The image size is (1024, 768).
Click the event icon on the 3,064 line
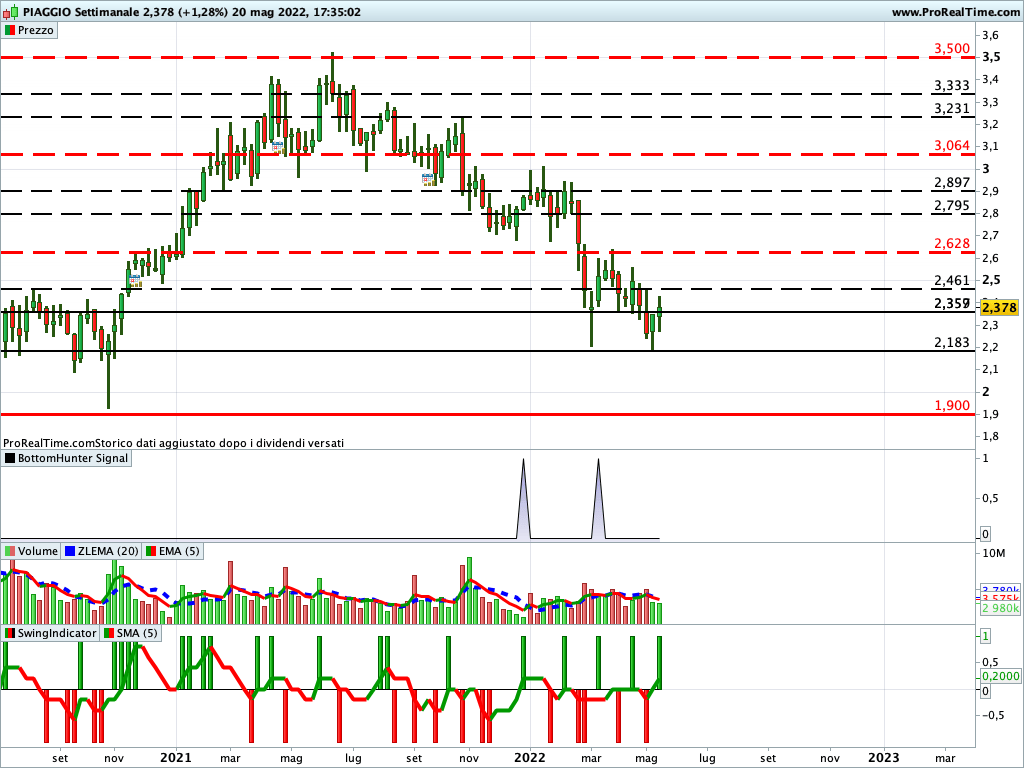pyautogui.click(x=277, y=148)
